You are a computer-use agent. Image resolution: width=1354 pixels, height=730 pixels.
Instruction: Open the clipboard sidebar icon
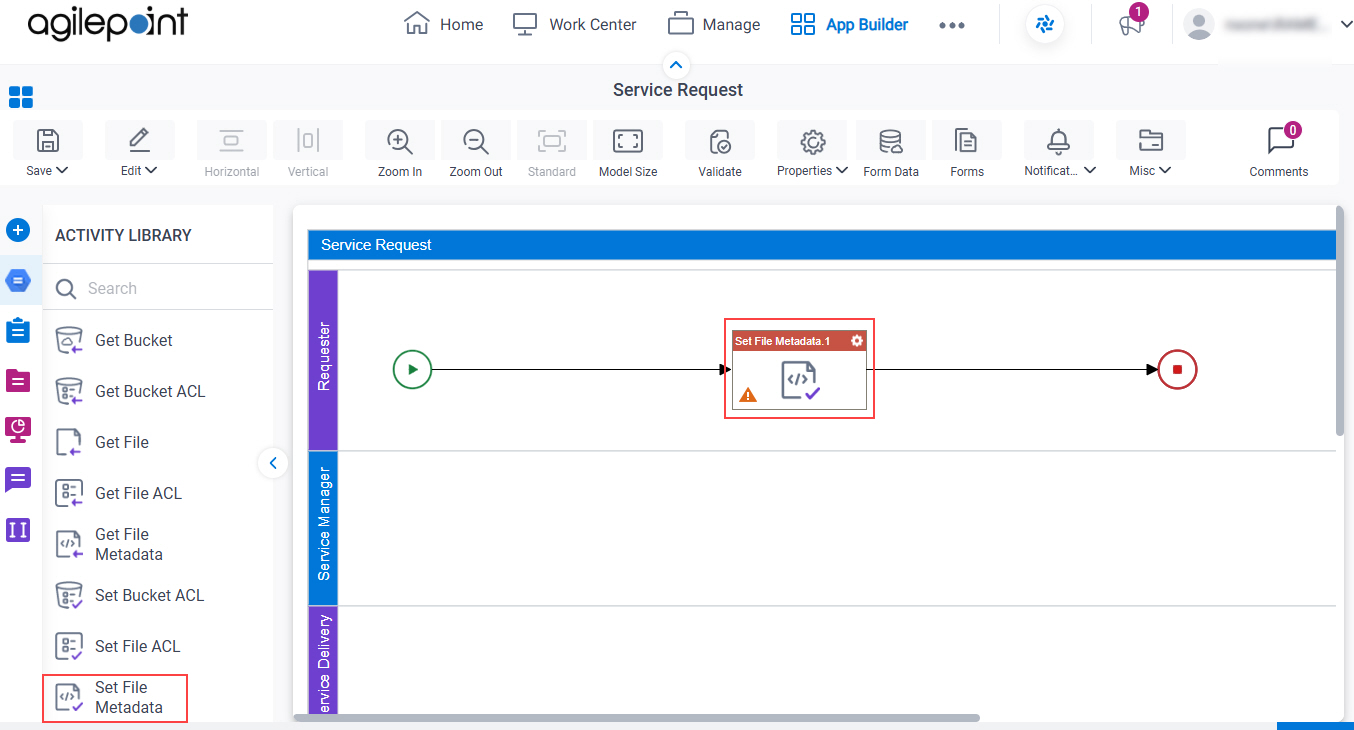(18, 330)
